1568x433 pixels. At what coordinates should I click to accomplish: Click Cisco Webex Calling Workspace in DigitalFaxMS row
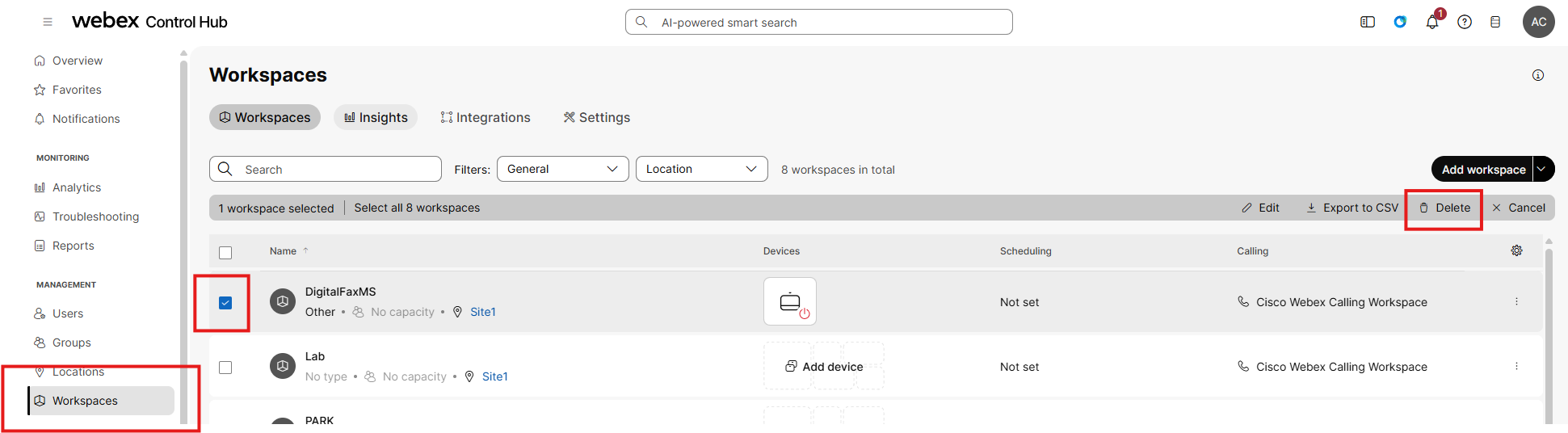(1342, 302)
